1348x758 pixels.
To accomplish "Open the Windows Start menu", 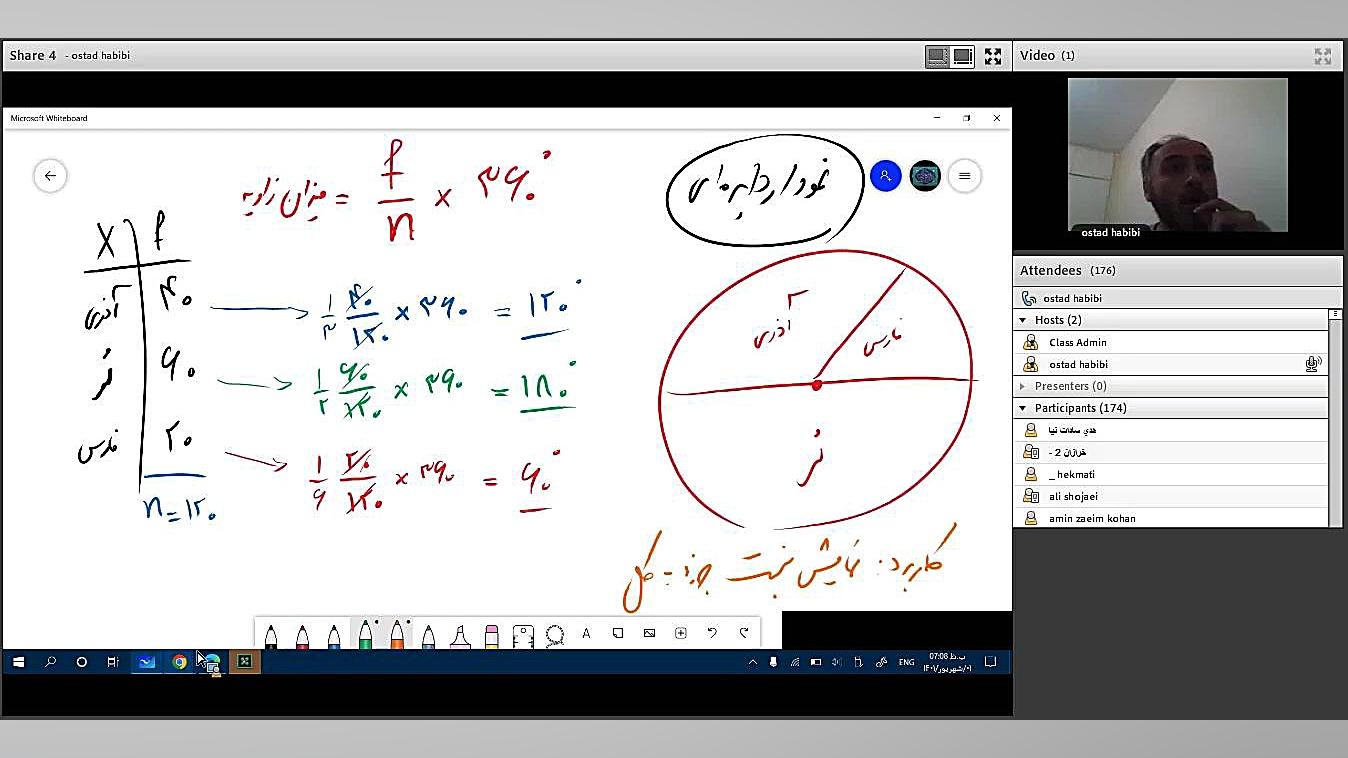I will tap(18, 662).
